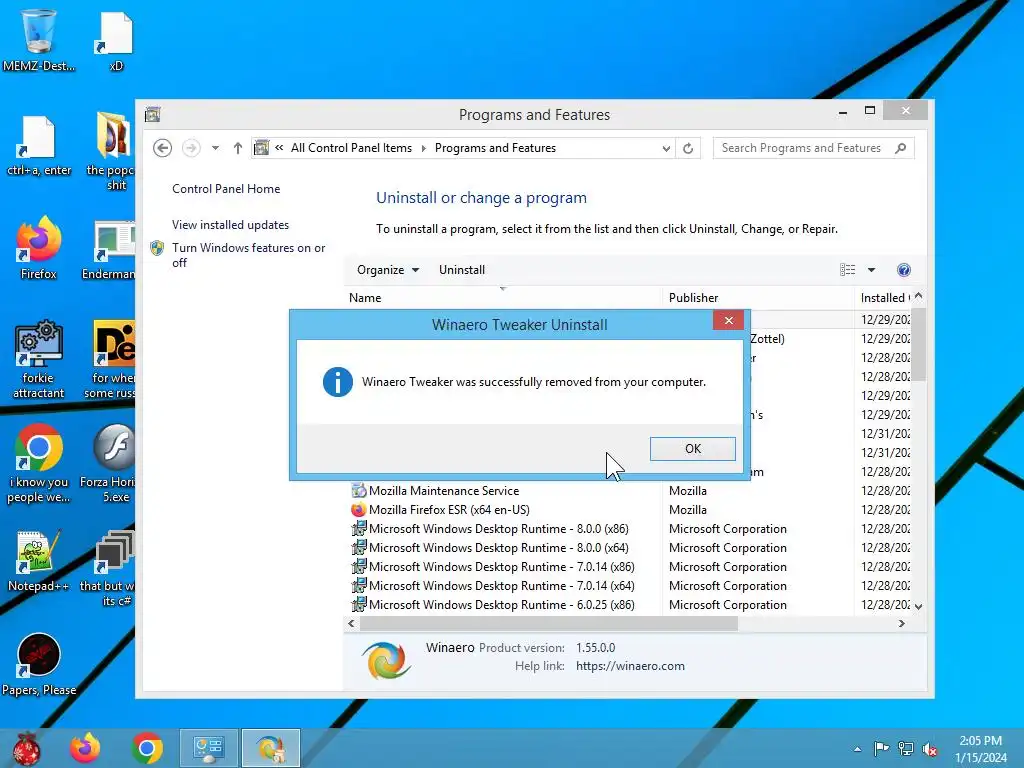Image resolution: width=1024 pixels, height=768 pixels.
Task: Click the search magnifier icon
Action: (901, 148)
